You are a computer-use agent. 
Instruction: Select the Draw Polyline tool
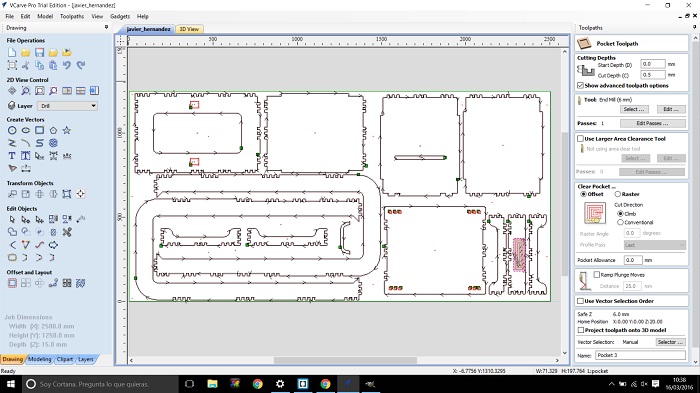(12, 143)
